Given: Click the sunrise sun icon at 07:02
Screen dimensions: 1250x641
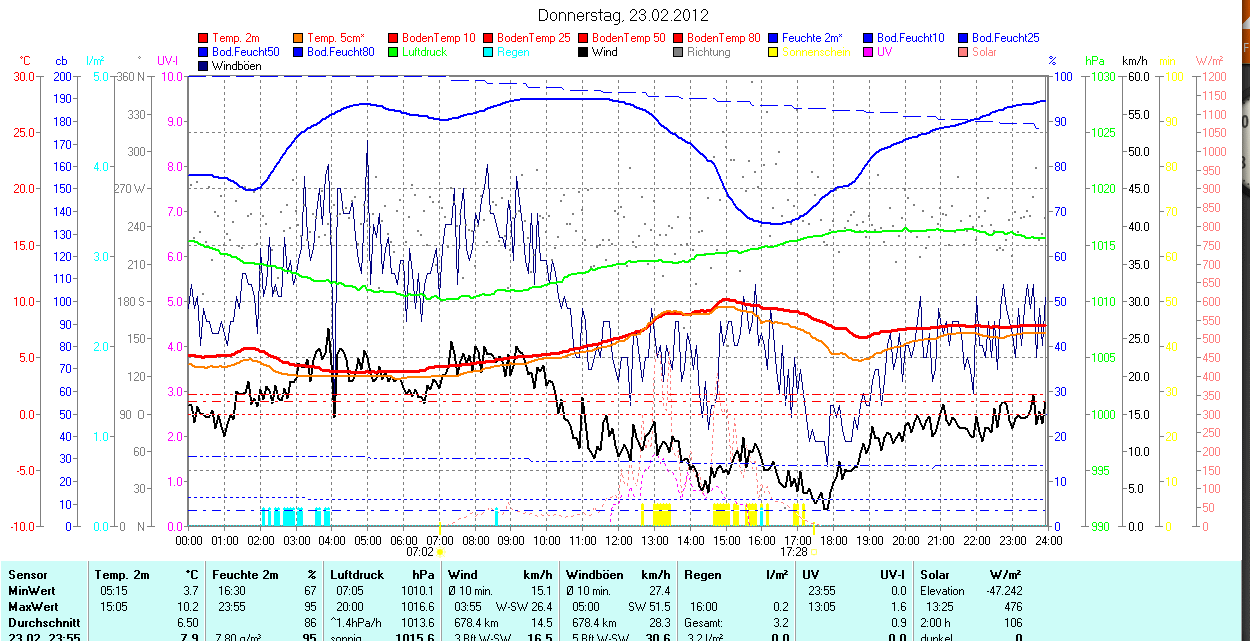Looking at the screenshot, I should 440,552.
